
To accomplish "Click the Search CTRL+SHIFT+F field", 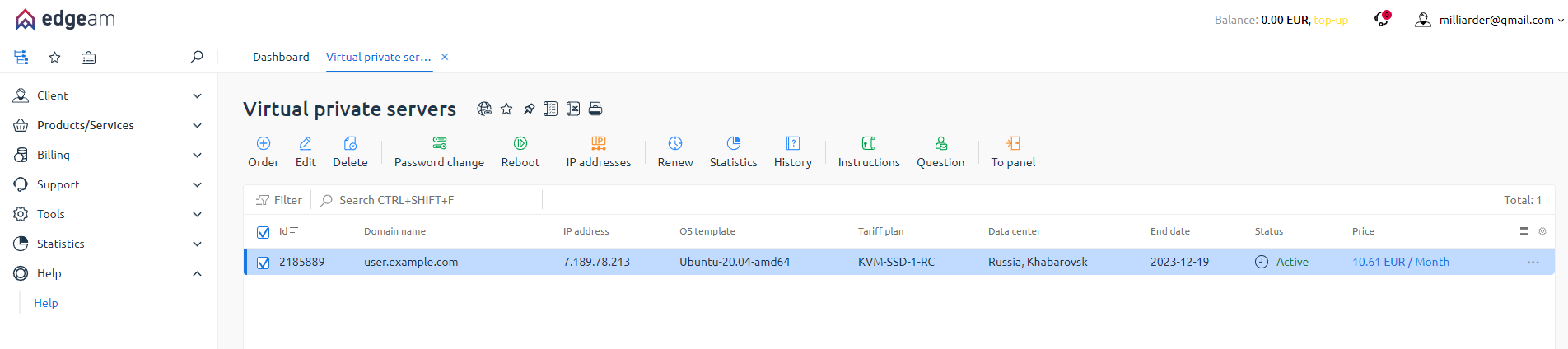I will click(x=428, y=200).
